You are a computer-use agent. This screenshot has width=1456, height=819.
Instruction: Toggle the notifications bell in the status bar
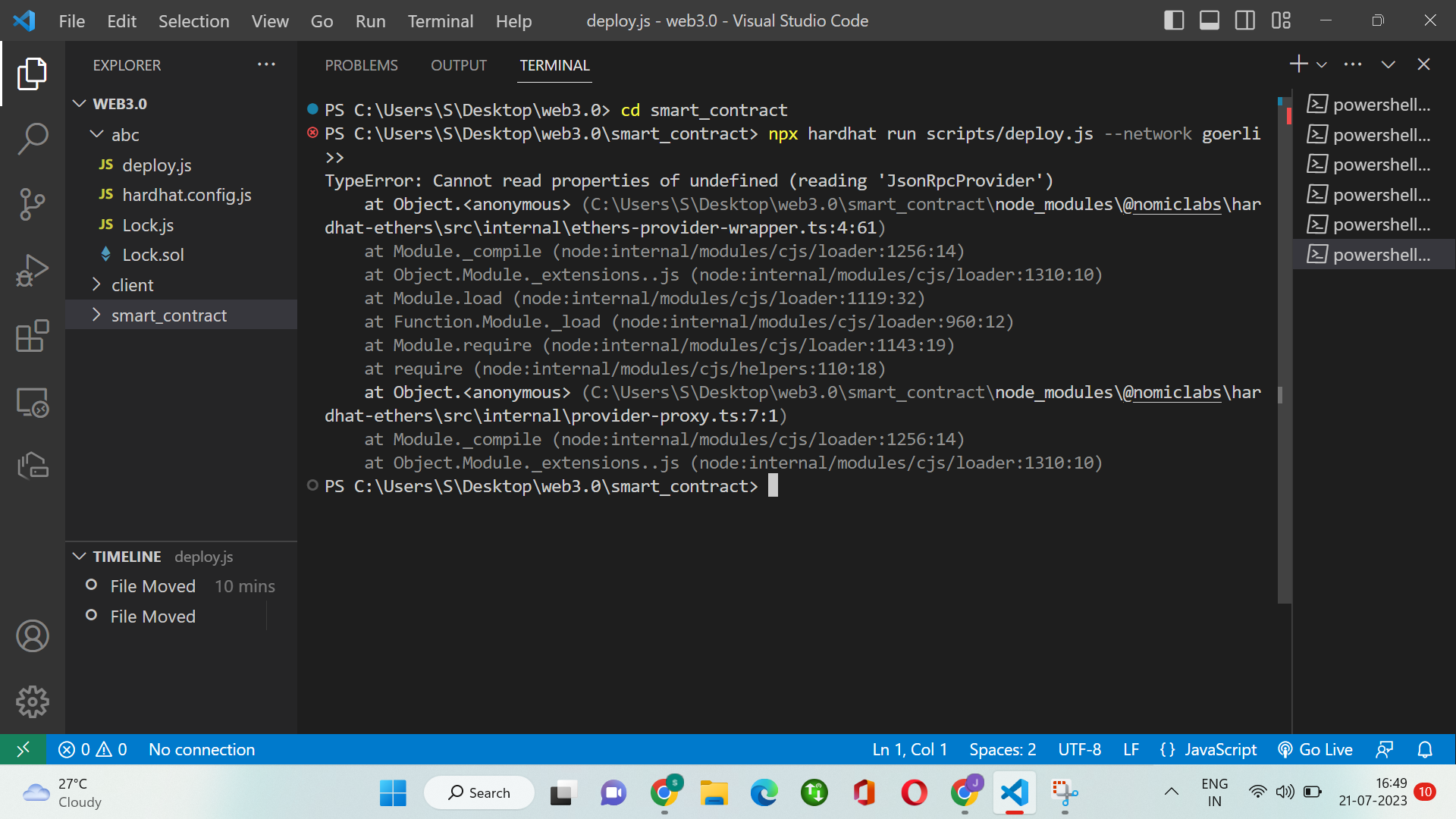pyautogui.click(x=1425, y=749)
